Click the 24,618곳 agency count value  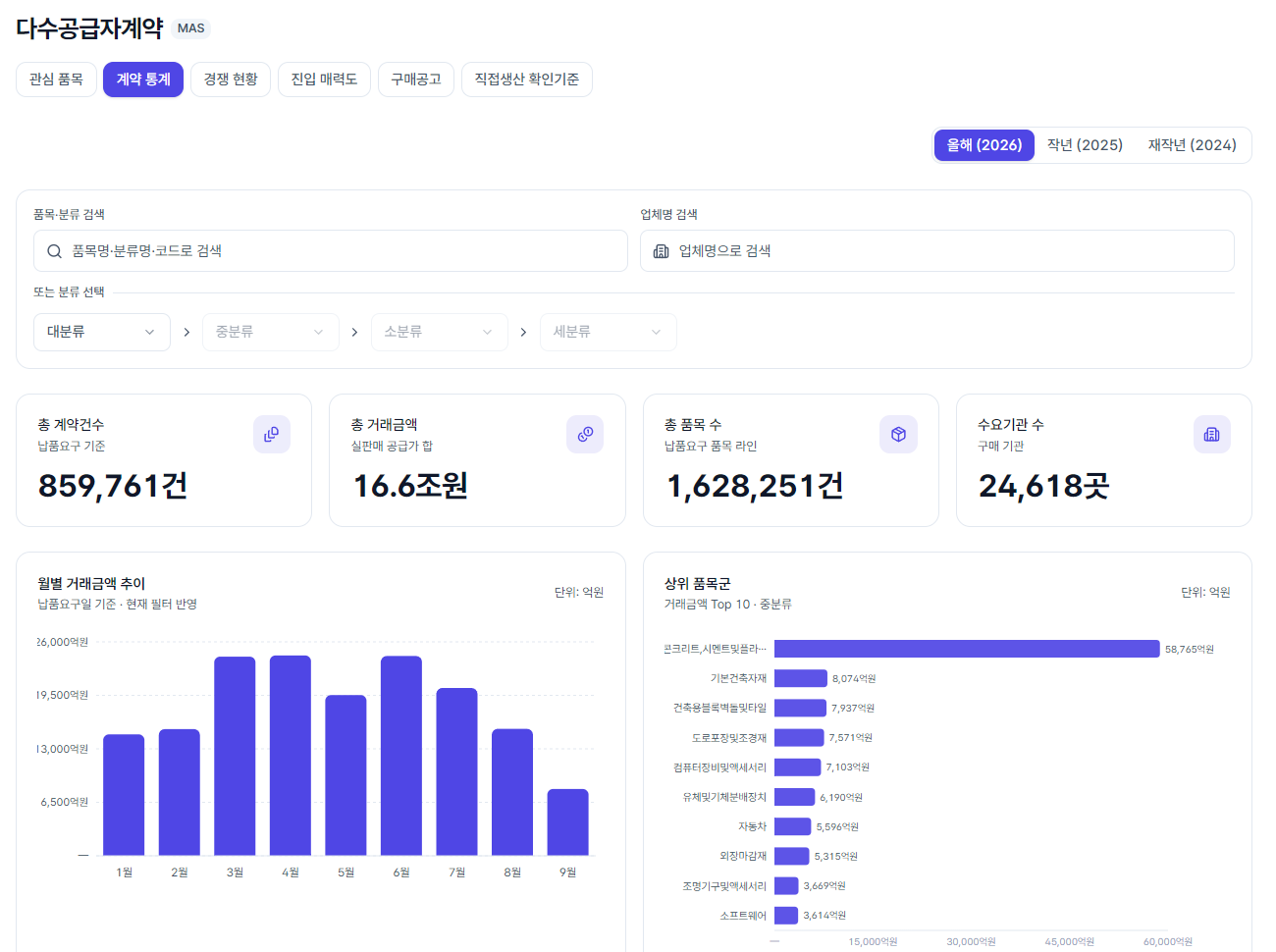1043,486
